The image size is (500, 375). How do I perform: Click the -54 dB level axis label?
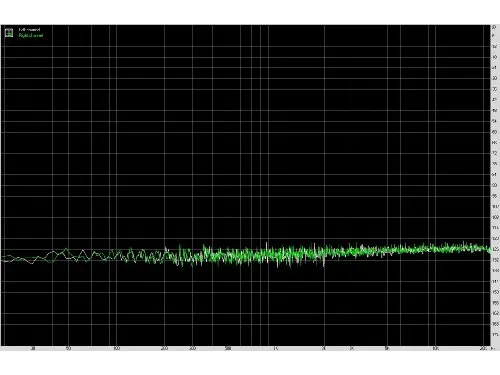click(x=495, y=121)
